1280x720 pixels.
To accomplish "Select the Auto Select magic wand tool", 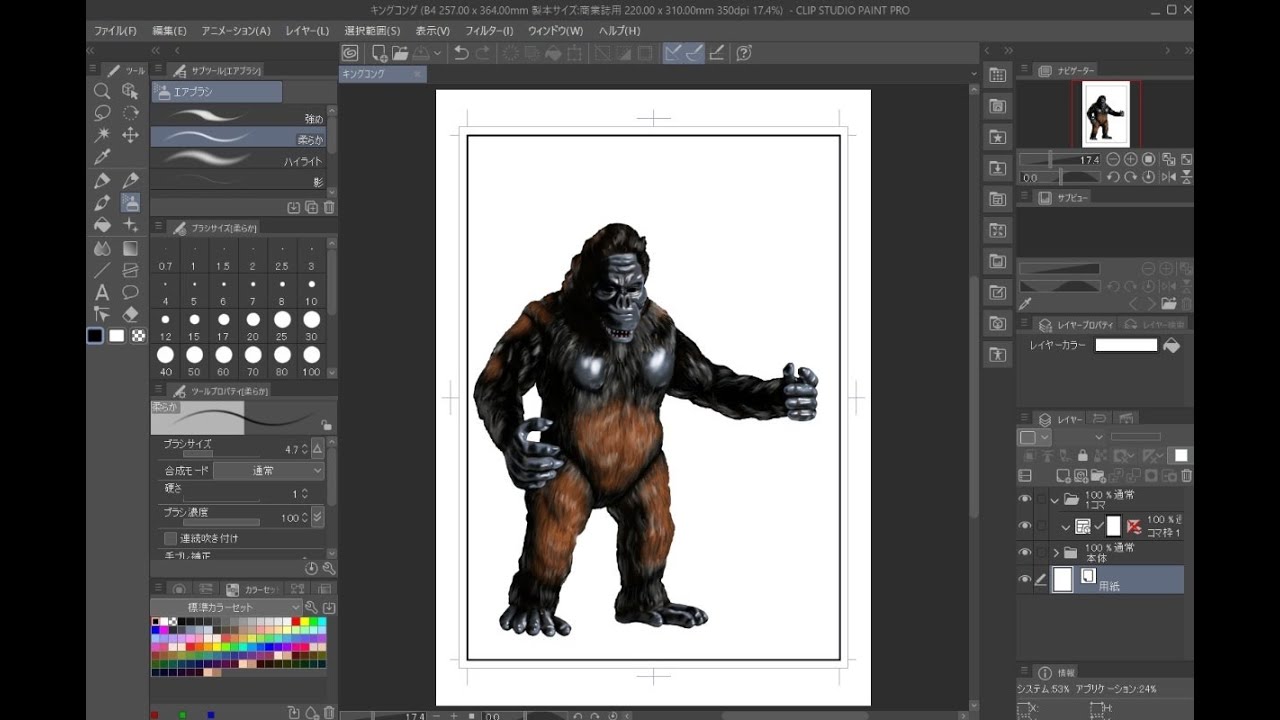I will [101, 135].
